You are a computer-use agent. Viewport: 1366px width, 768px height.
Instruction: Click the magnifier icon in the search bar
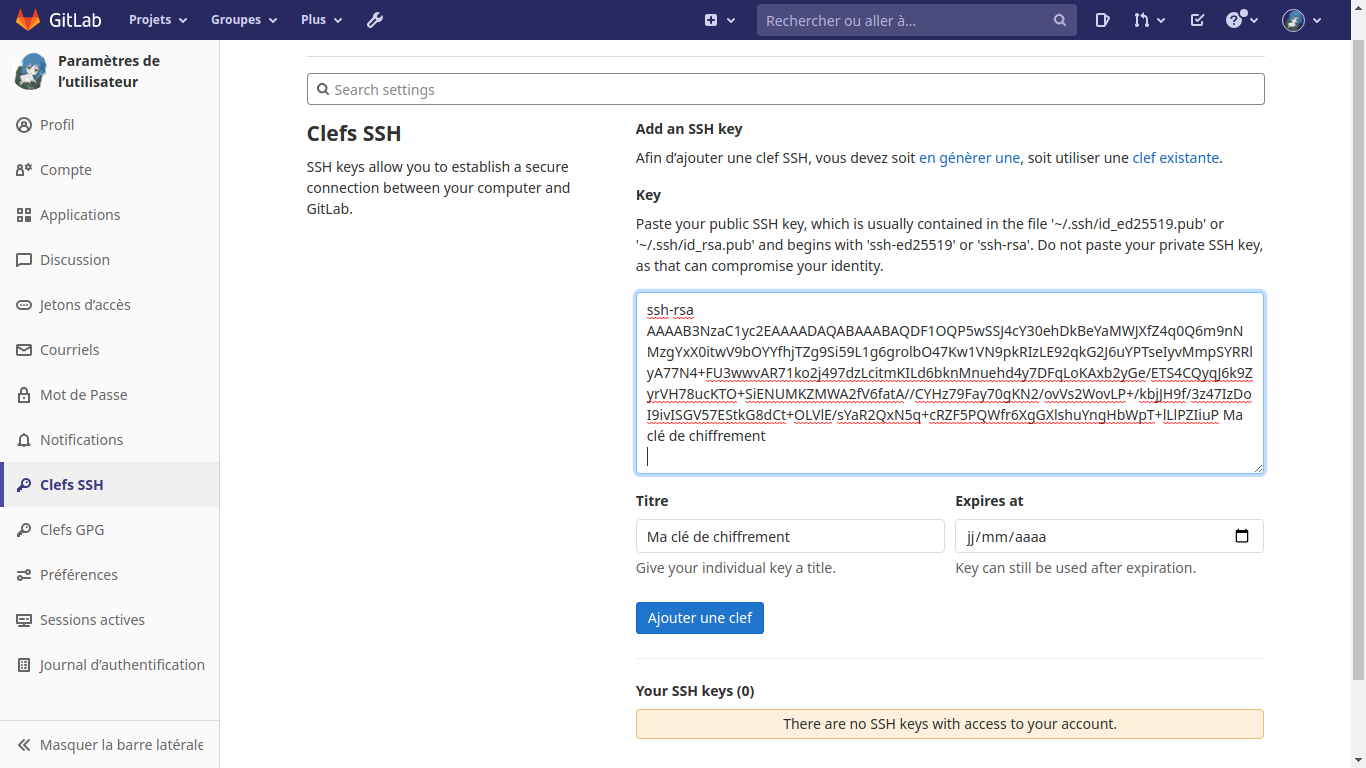(x=1059, y=20)
